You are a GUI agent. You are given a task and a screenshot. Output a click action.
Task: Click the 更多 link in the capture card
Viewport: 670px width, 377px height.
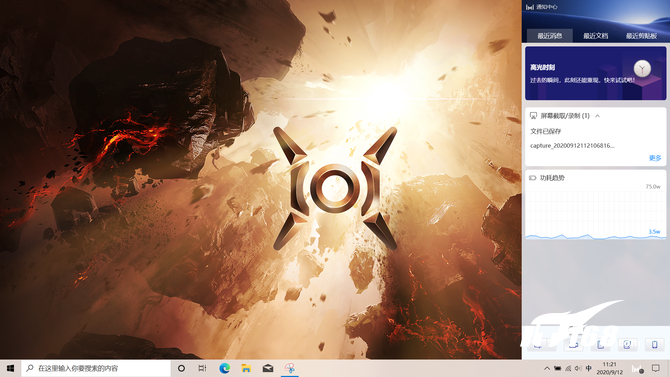[655, 158]
